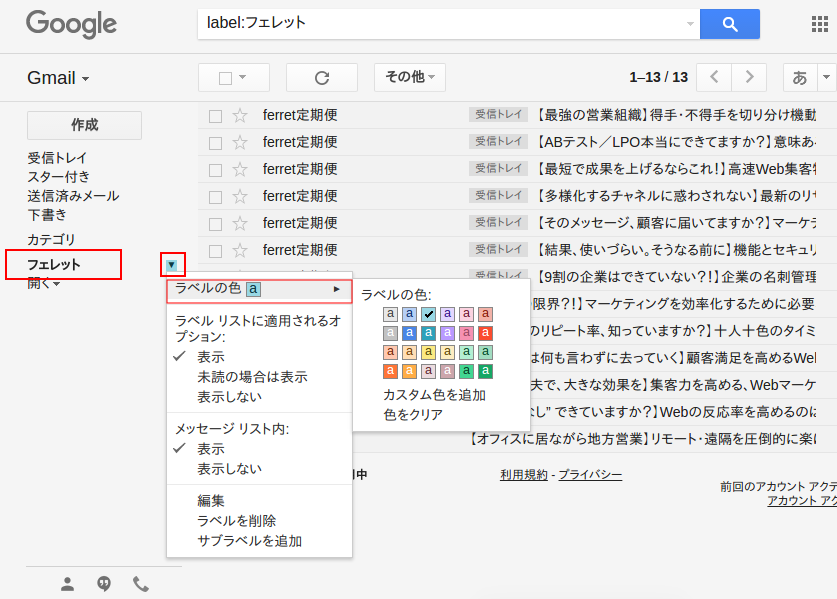The width and height of the screenshot is (837, 599).
Task: Open the phone call icon
Action: [x=141, y=584]
